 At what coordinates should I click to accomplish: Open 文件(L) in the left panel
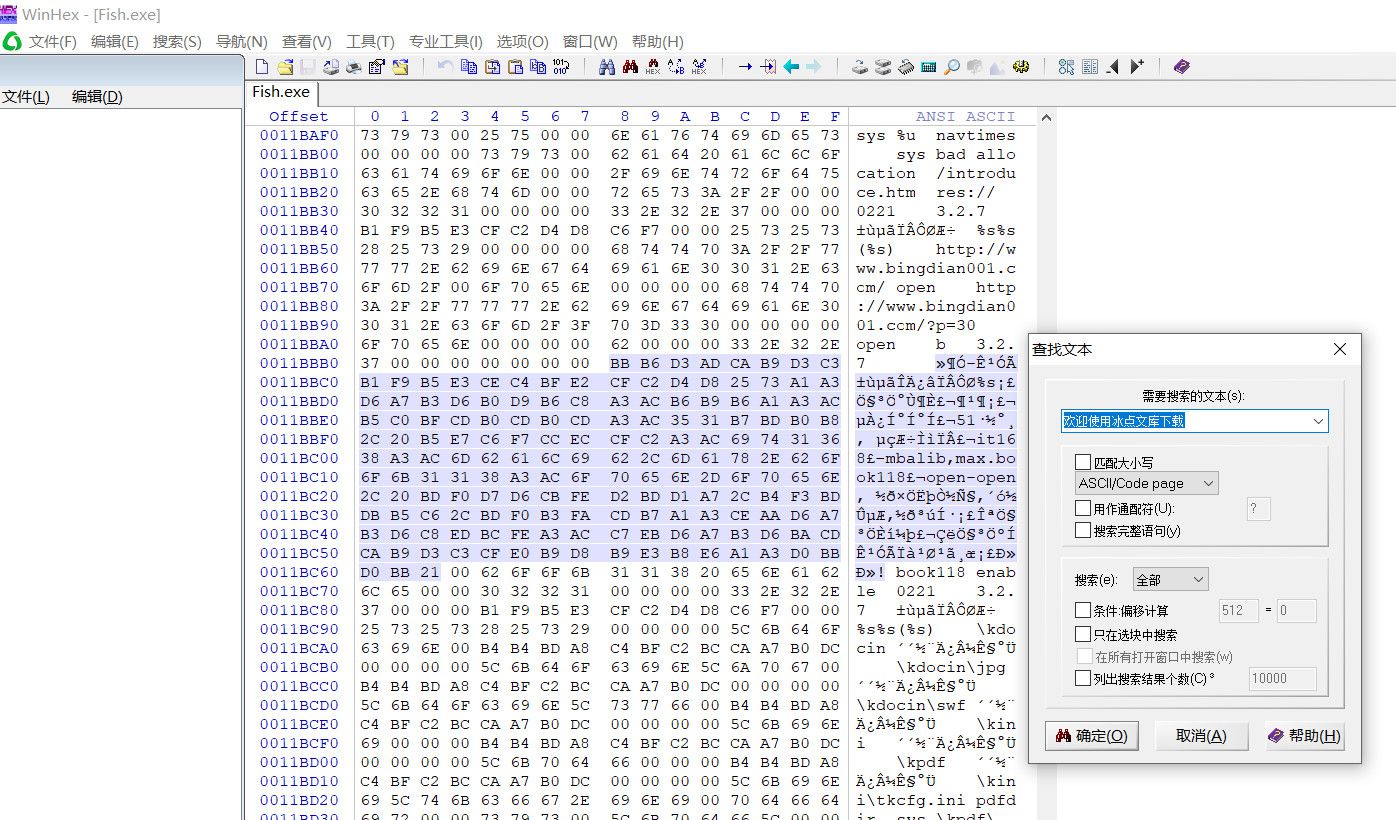click(26, 96)
